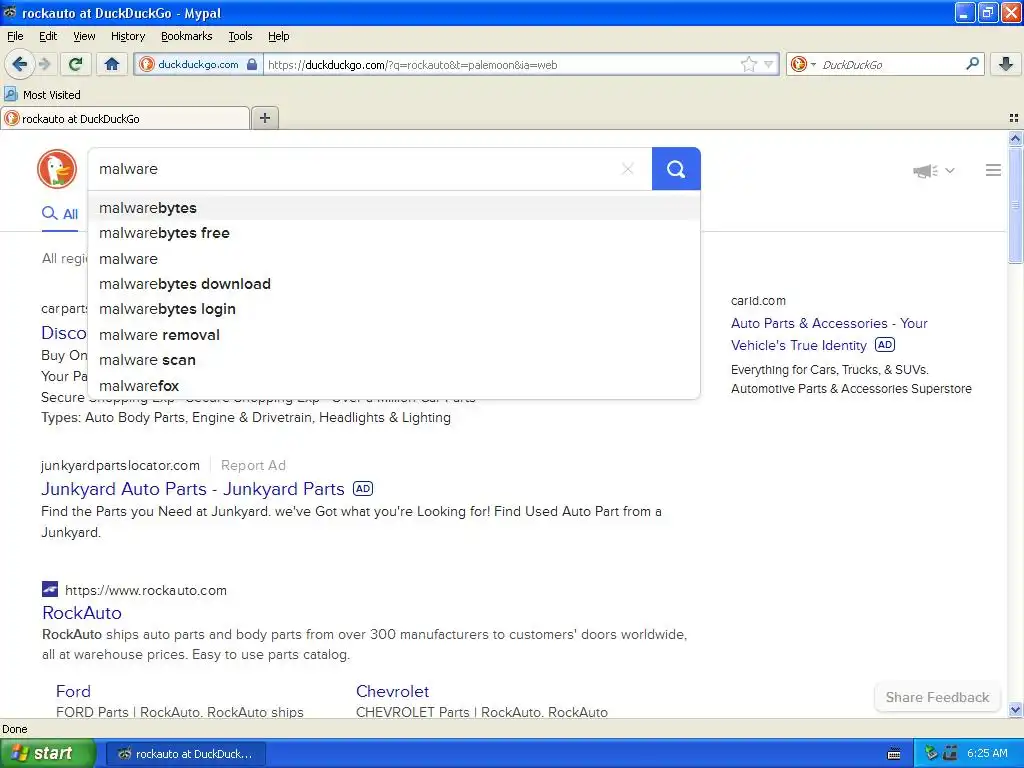Click the magnifier in browser search box
Image resolution: width=1024 pixels, height=768 pixels.
972,64
